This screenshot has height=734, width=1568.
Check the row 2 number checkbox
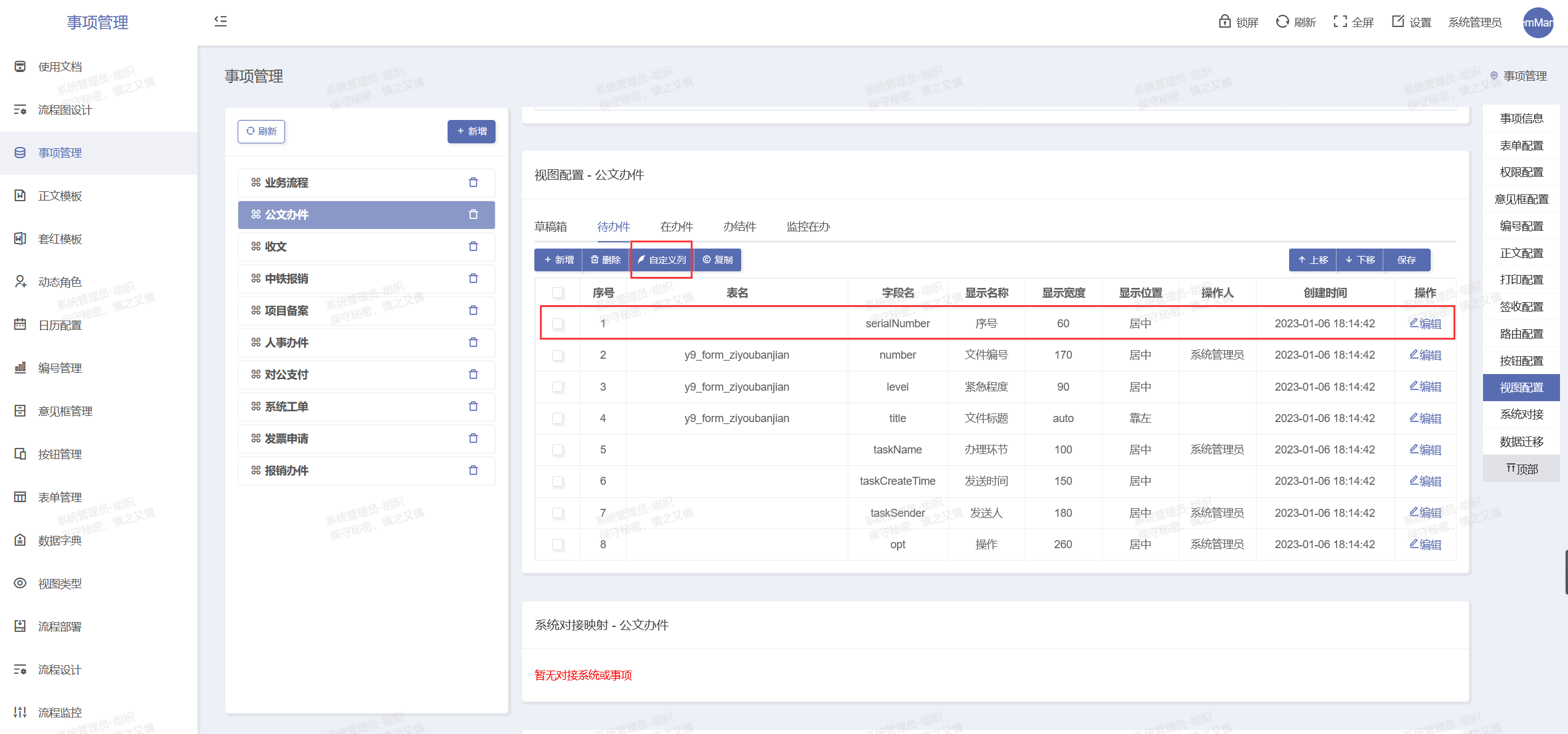tap(558, 355)
